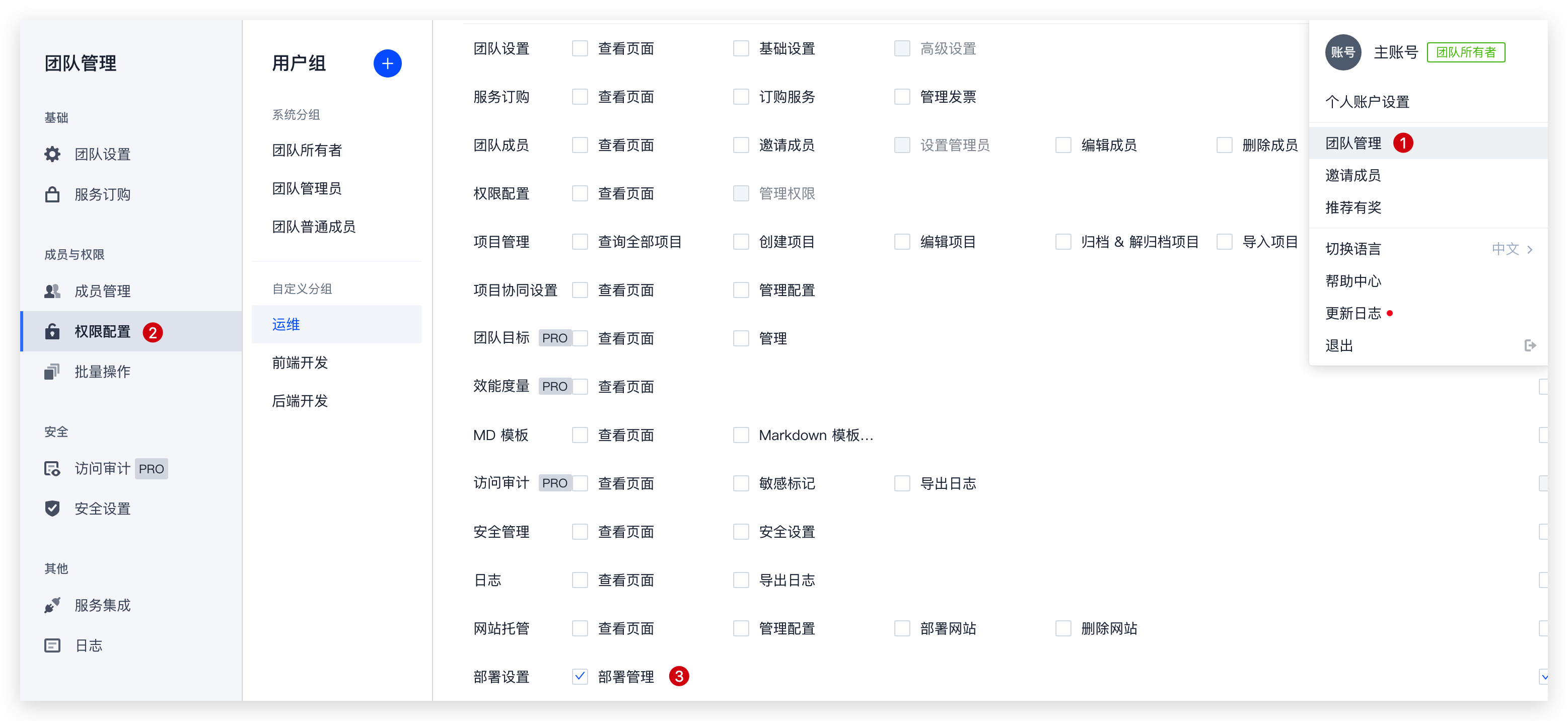Click the 账号 avatar circle
This screenshot has height=721, width=1568.
(1343, 52)
